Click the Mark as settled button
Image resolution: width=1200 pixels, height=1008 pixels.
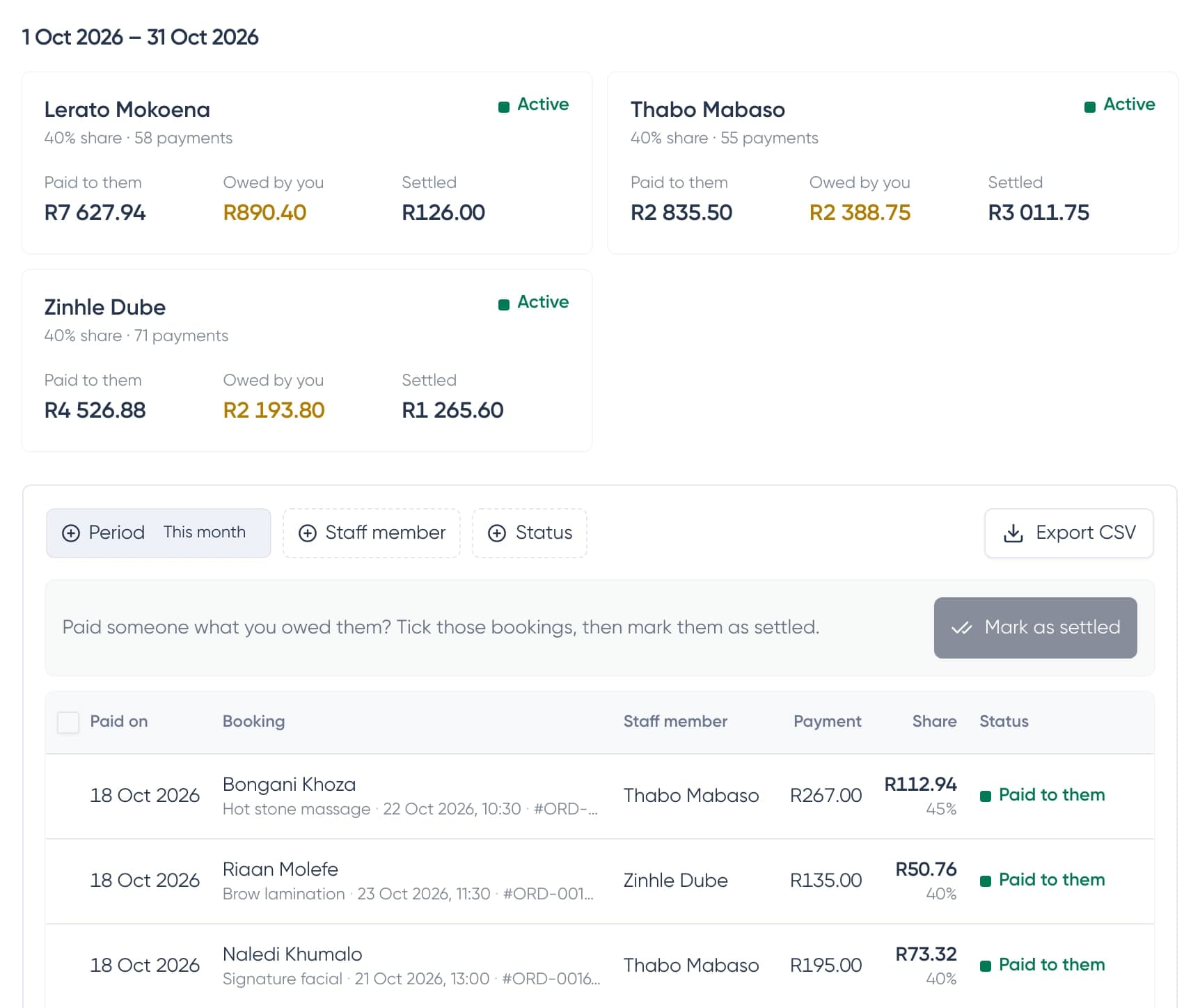[1036, 628]
